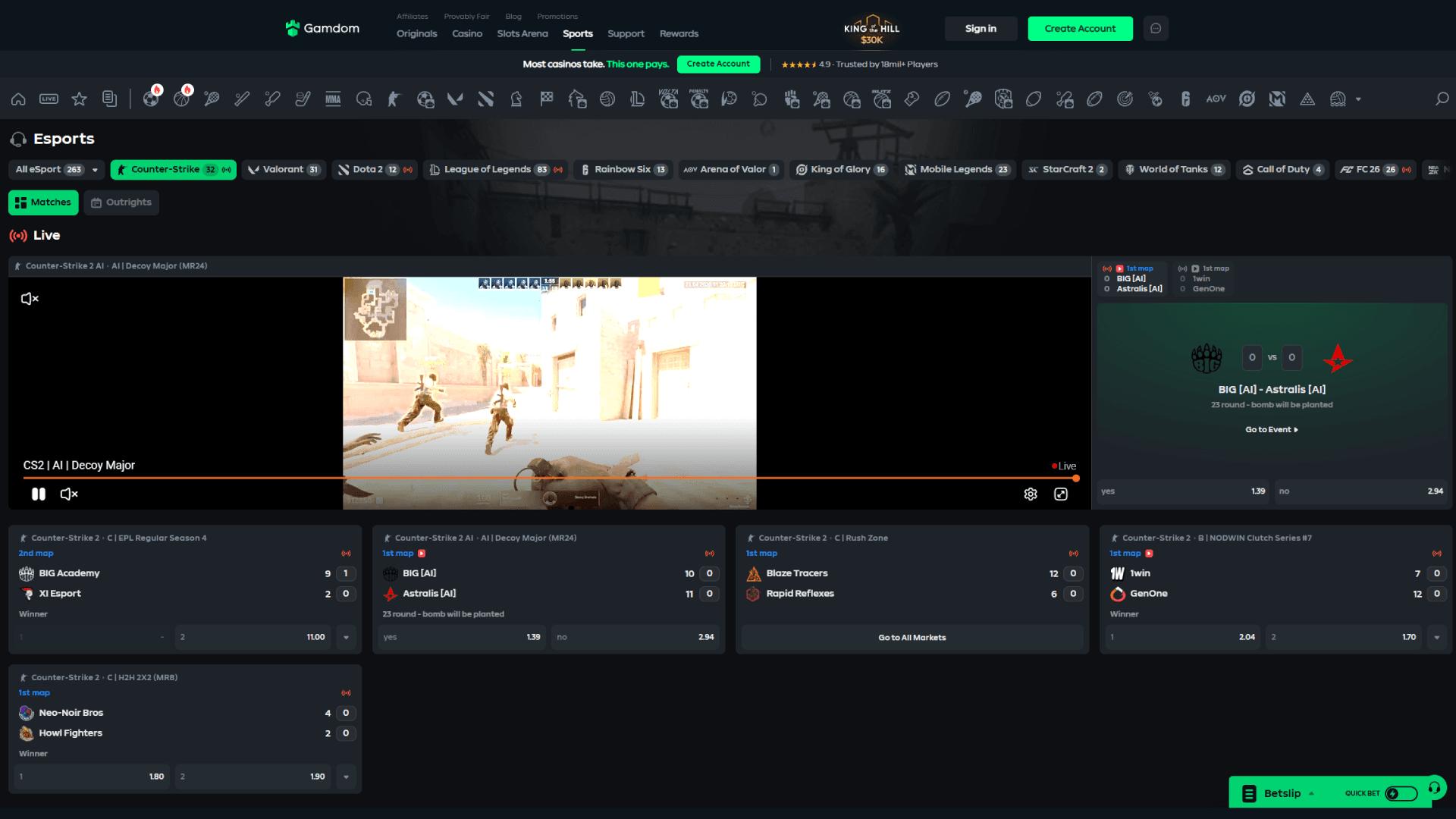The image size is (1456, 819).
Task: Bet 'yes' 1.39 in BIG [AI] side panel
Action: pos(1183,491)
